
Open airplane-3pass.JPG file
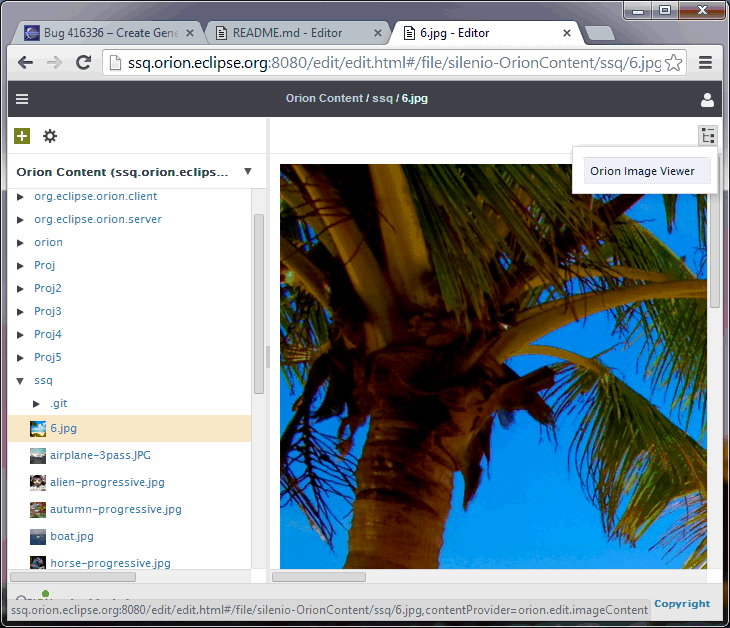101,455
